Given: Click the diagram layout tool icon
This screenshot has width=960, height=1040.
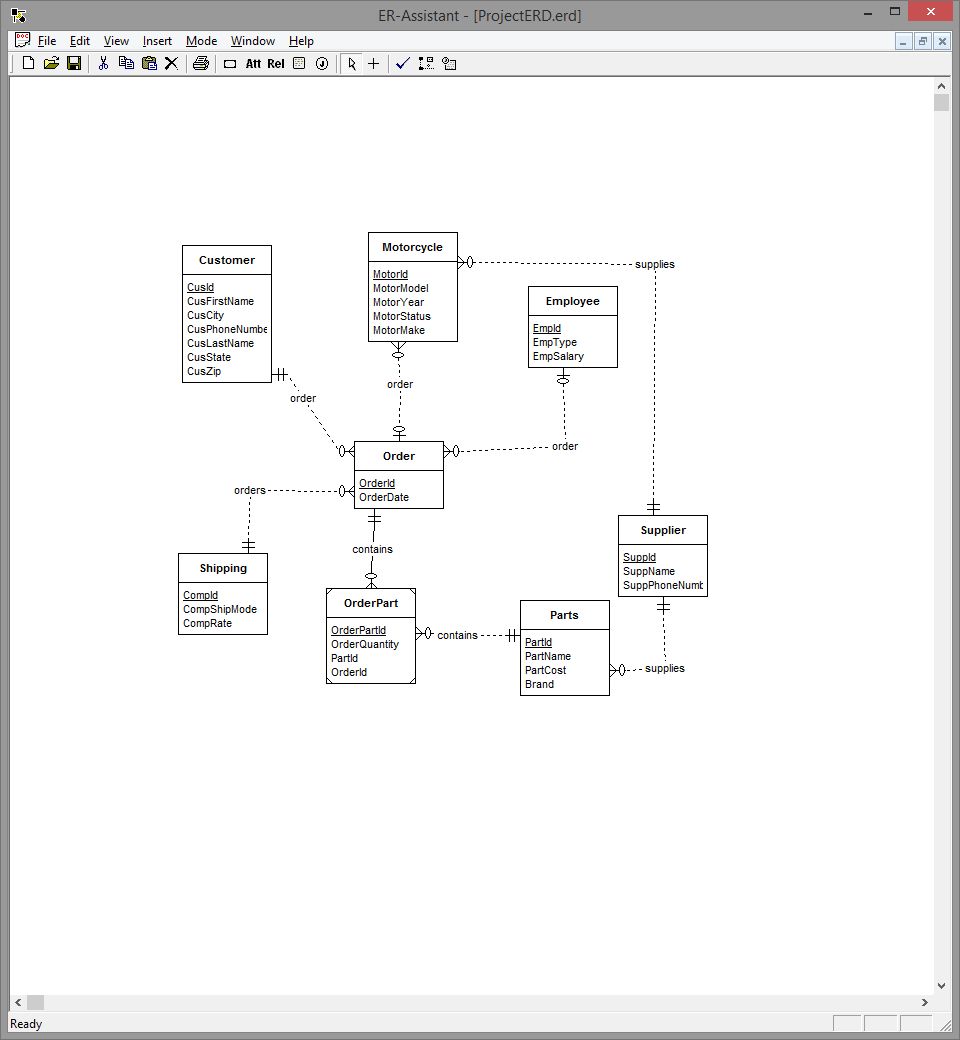Looking at the screenshot, I should pos(426,64).
